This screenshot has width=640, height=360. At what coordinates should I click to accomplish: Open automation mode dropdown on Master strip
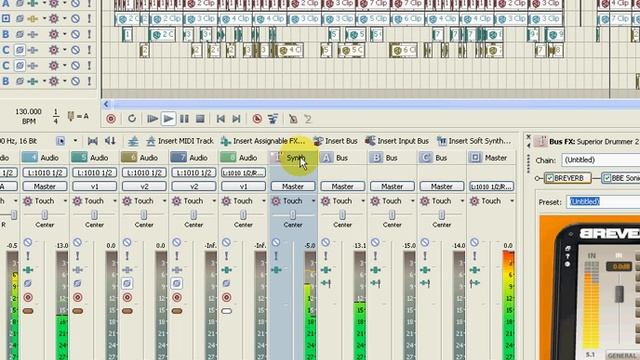pos(512,201)
